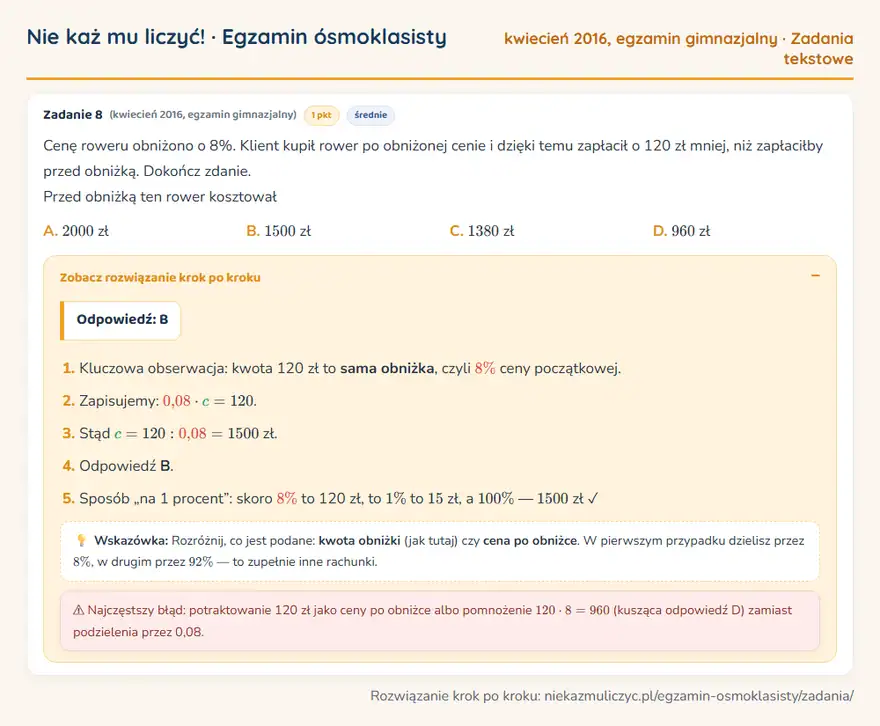Image resolution: width=880 pixels, height=726 pixels.
Task: Select answer C. 1380 zł
Action: [482, 231]
